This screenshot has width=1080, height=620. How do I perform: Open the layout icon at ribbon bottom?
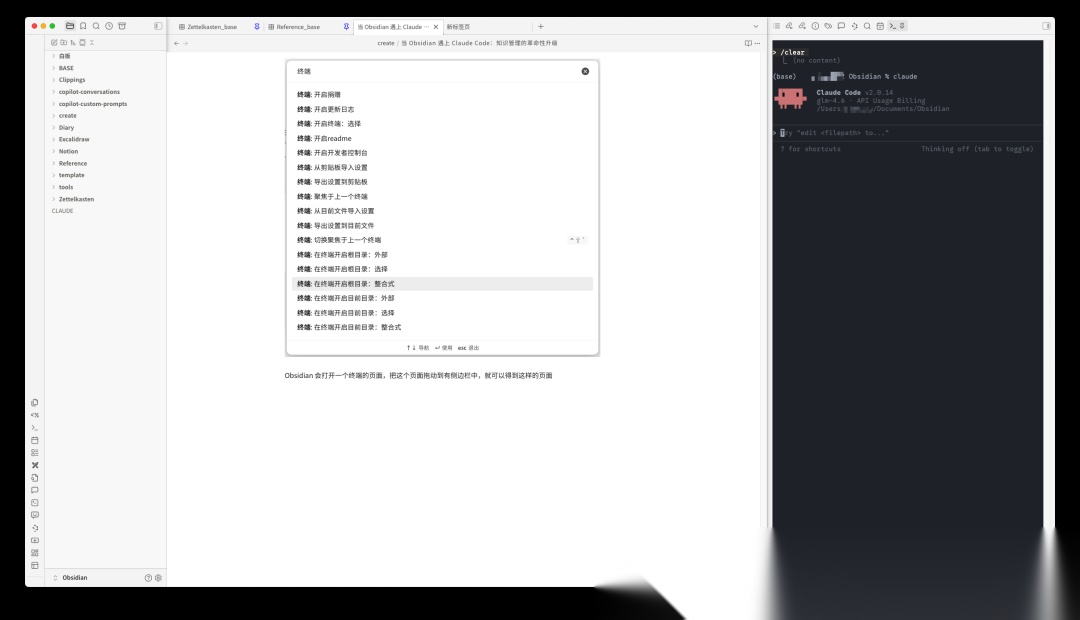[34, 566]
